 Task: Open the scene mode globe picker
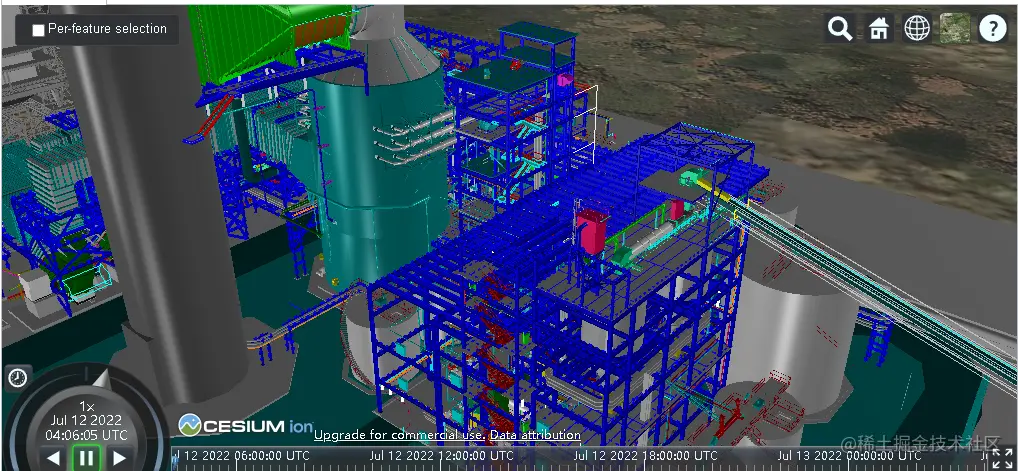[x=917, y=29]
